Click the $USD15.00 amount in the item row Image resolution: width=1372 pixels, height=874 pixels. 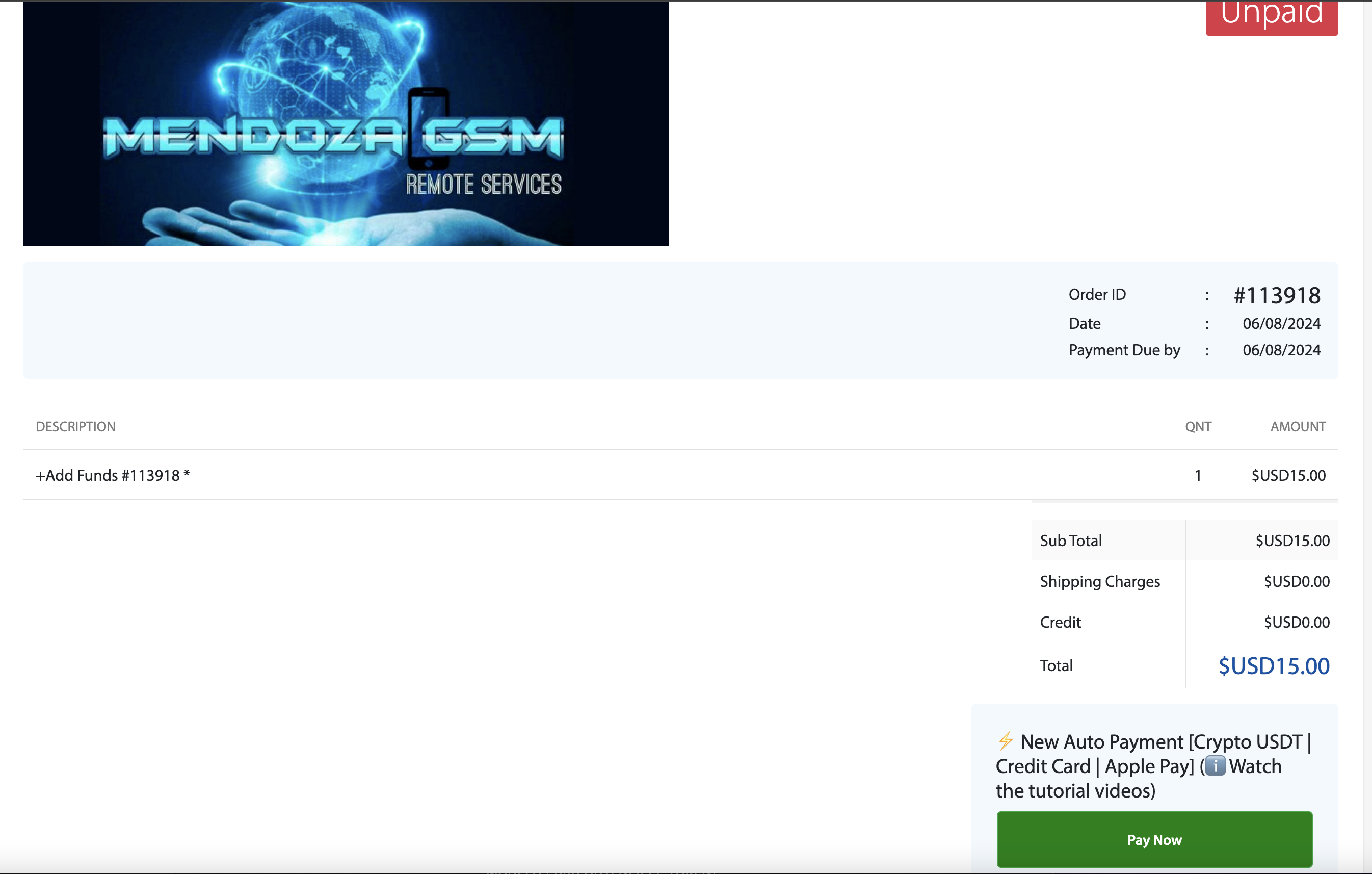(x=1288, y=475)
